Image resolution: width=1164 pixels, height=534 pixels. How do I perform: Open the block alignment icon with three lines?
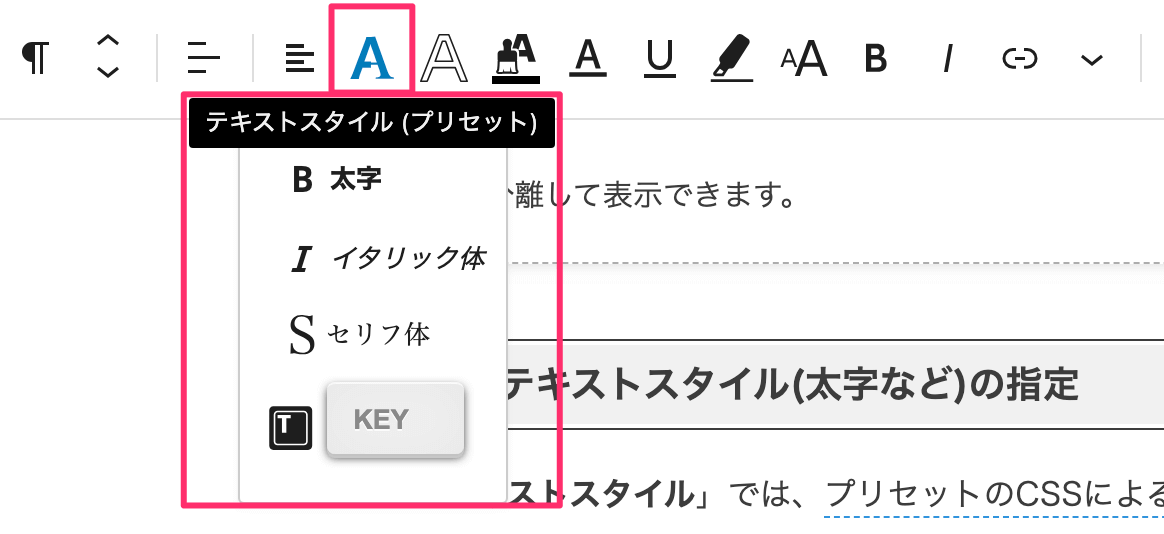click(204, 58)
